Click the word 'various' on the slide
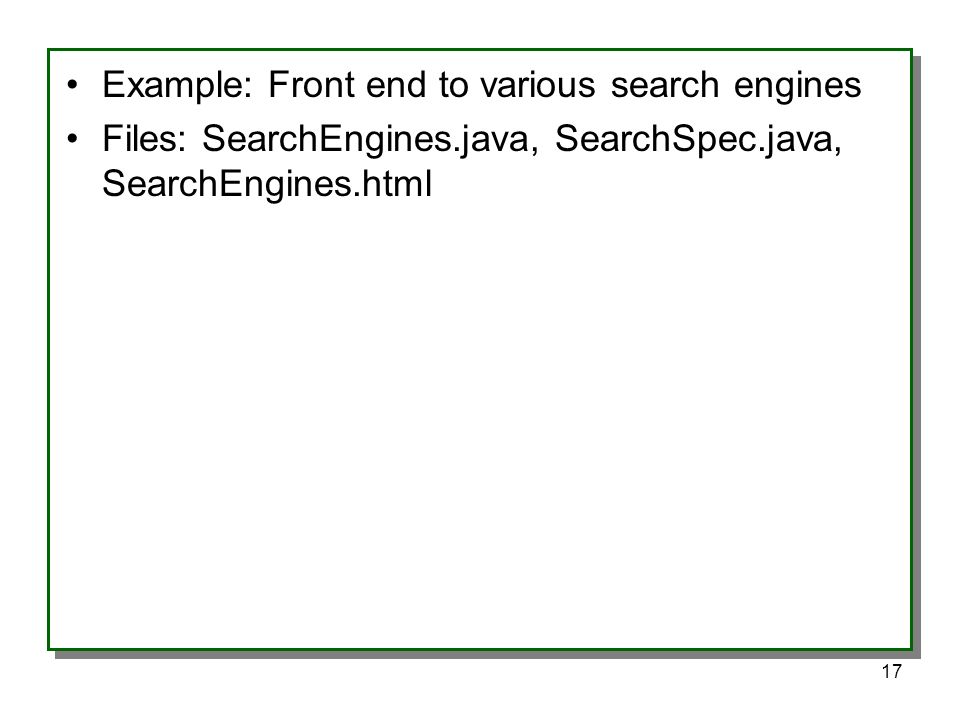Screen dimensions: 960x720 tap(537, 85)
